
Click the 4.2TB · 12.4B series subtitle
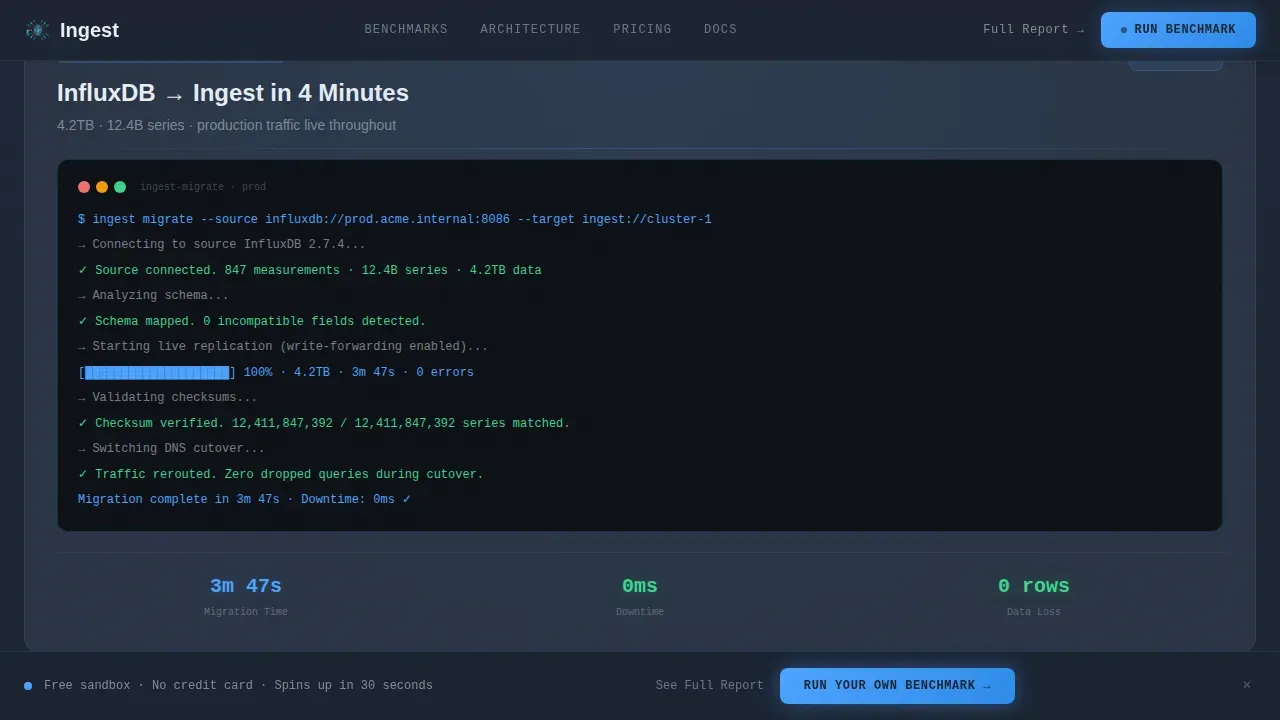[x=226, y=125]
